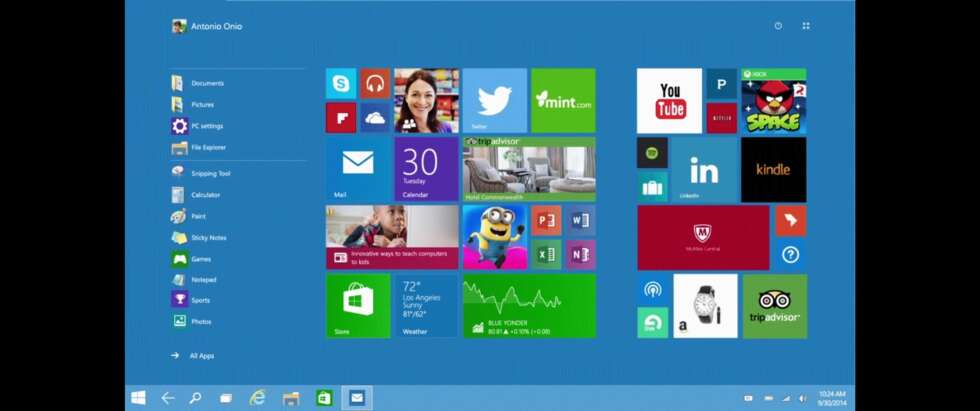
Task: Click the Windows Start button
Action: click(x=139, y=398)
